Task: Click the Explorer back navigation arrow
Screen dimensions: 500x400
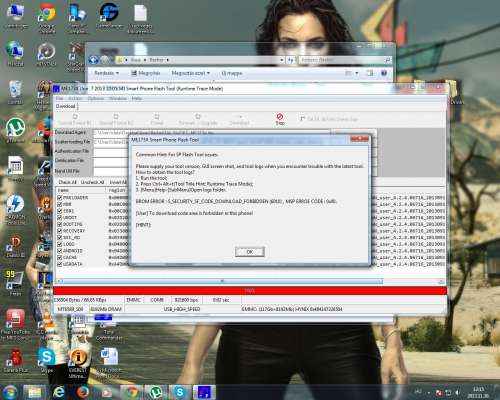Action: tap(94, 60)
